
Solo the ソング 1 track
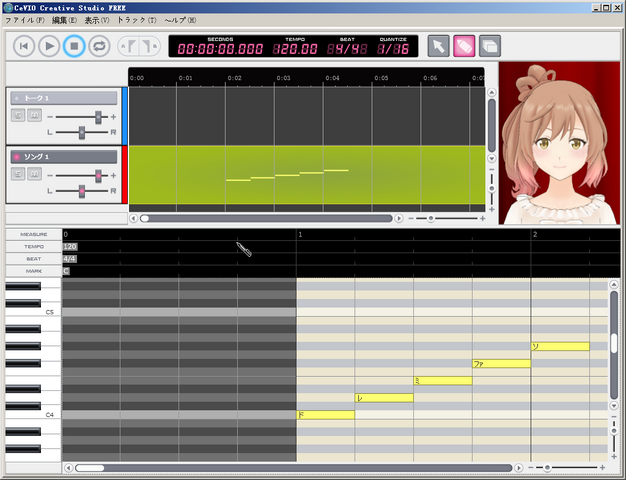coord(18,174)
